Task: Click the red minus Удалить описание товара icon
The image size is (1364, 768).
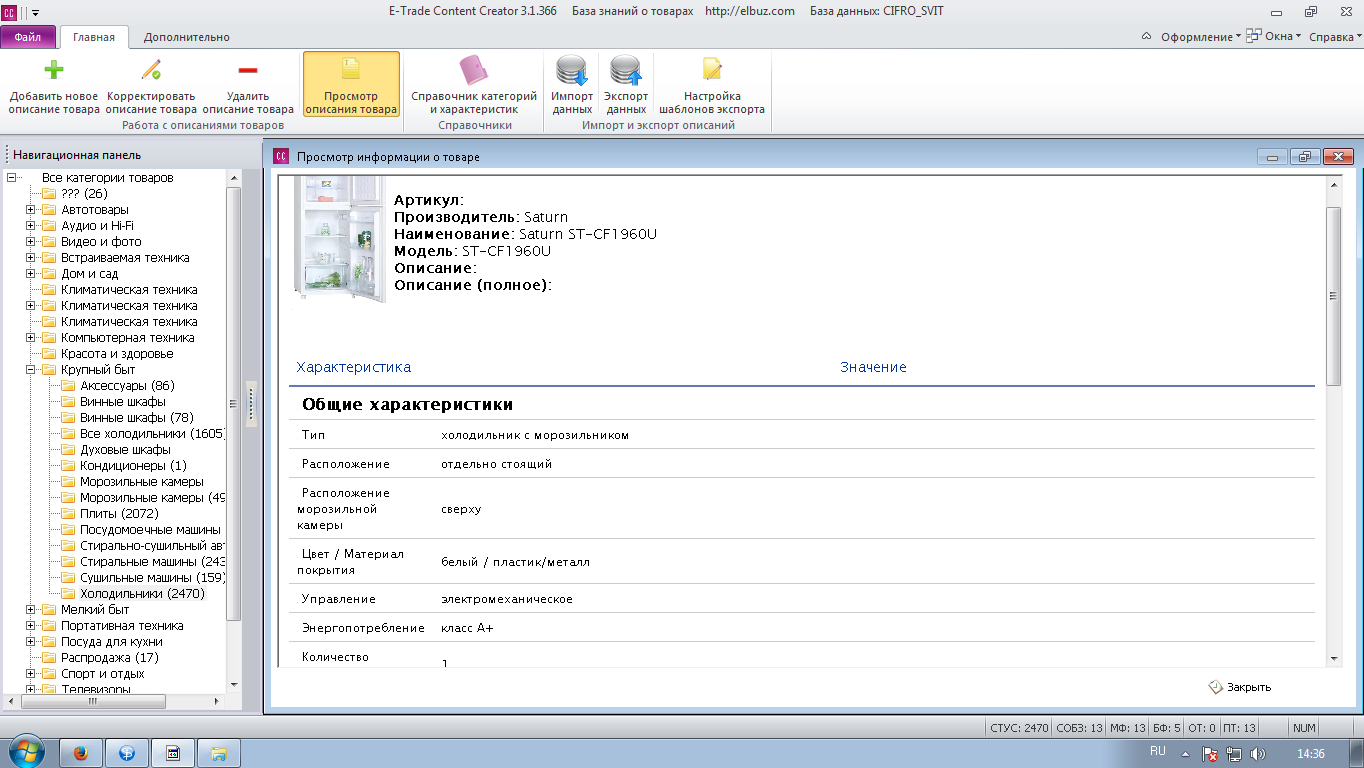Action: pyautogui.click(x=248, y=70)
